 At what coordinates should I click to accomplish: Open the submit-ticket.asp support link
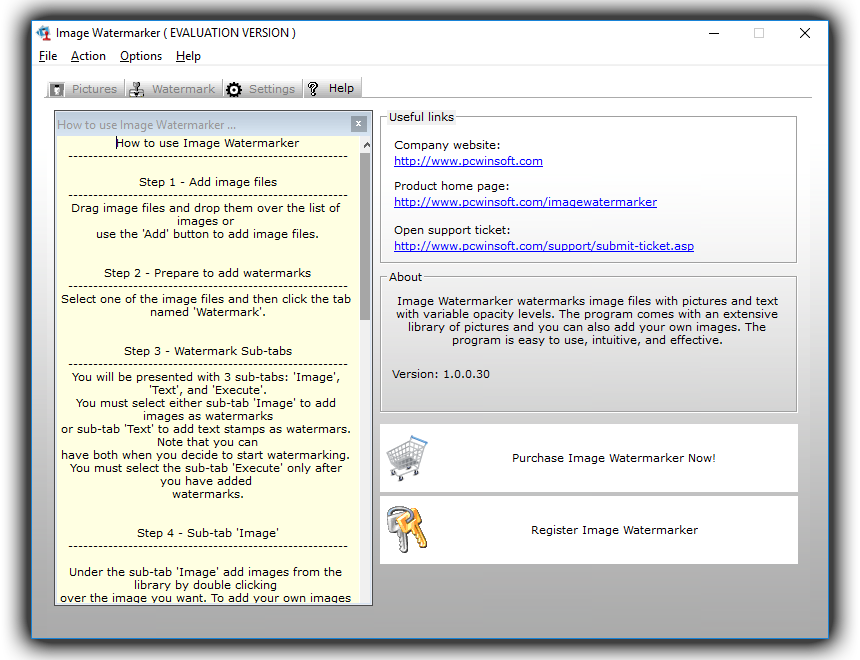544,246
